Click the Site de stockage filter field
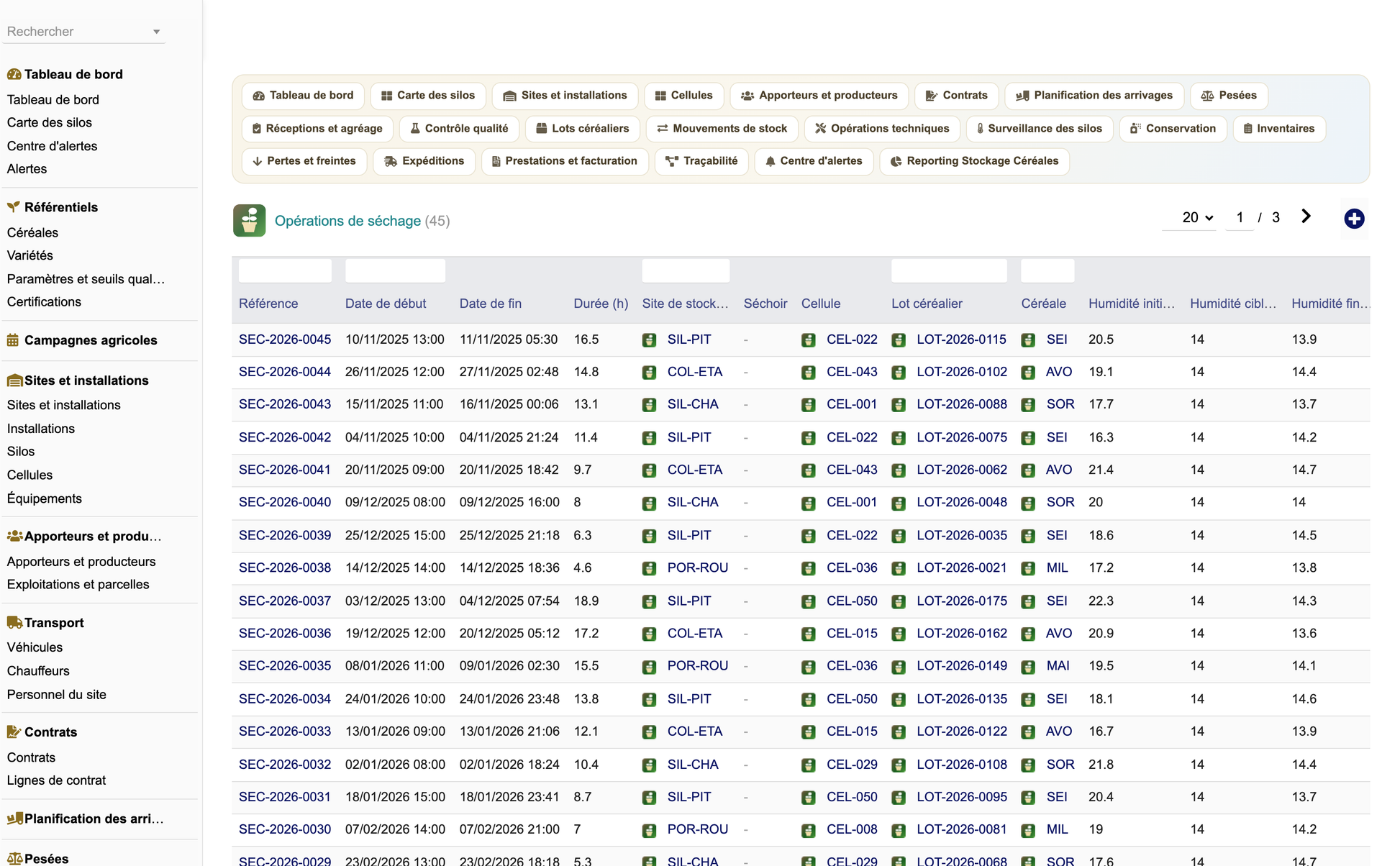This screenshot has height=866, width=1400. point(686,270)
